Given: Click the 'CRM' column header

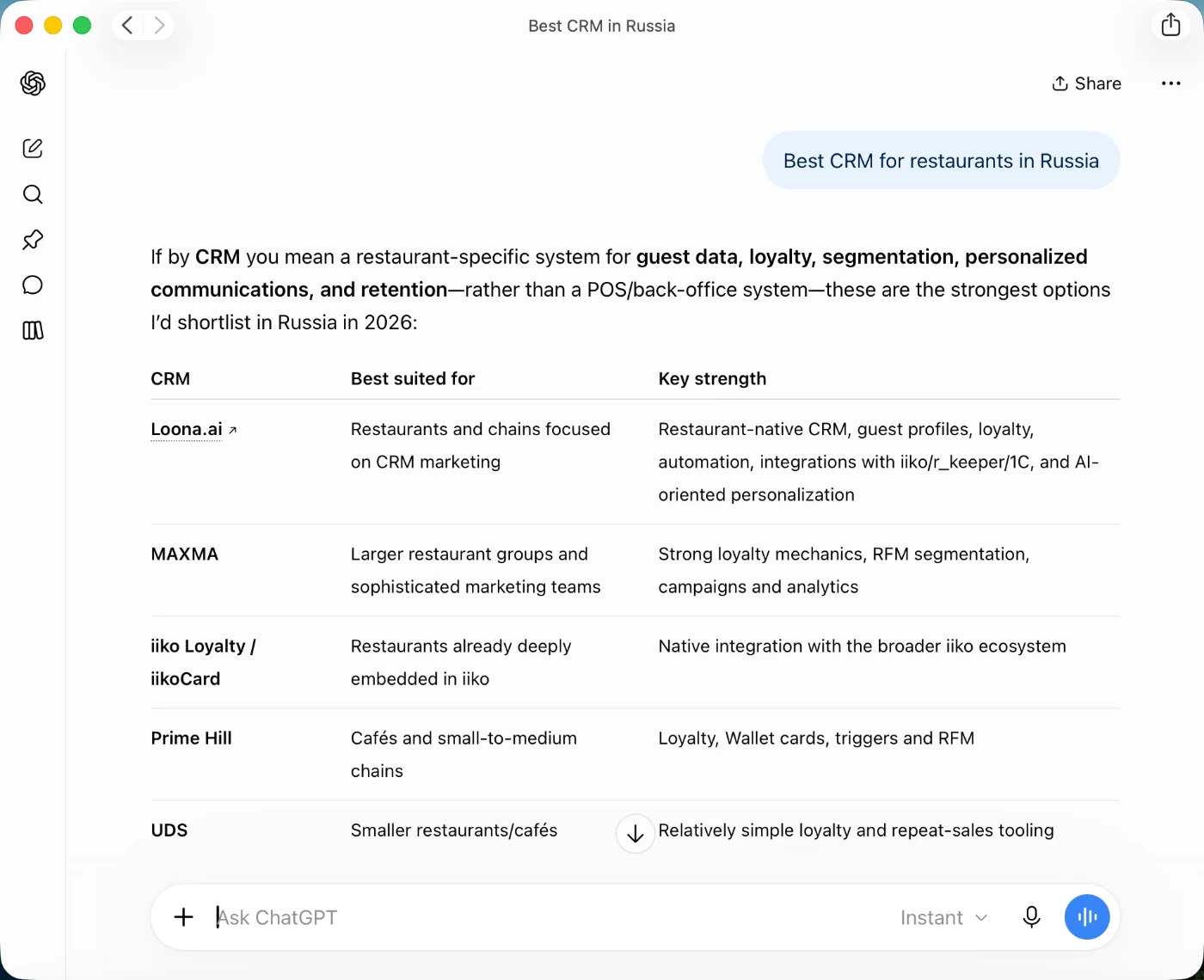Looking at the screenshot, I should pyautogui.click(x=170, y=379).
